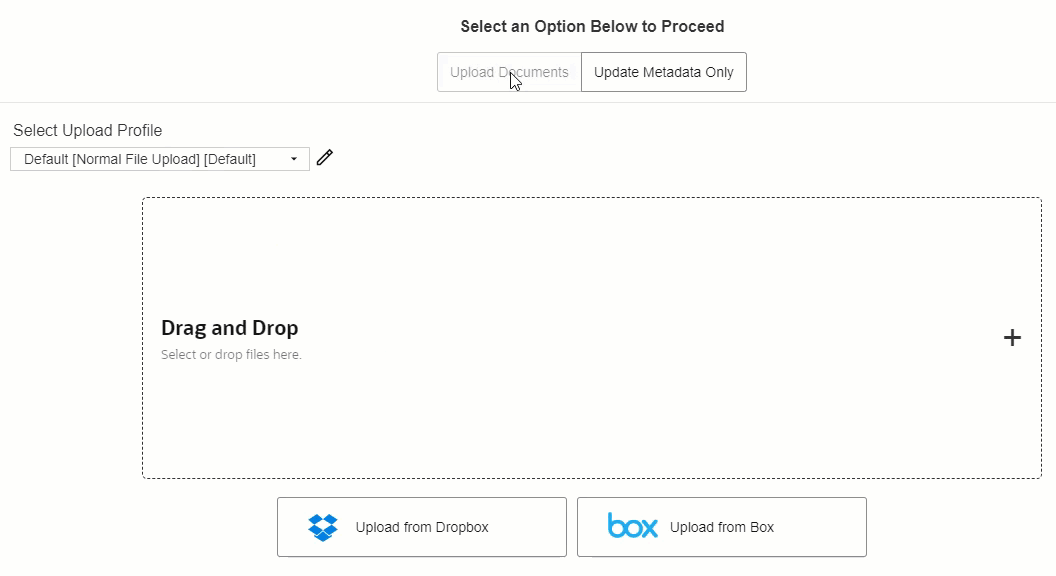This screenshot has height=576, width=1056.
Task: Click 'Select an Option Below to Proceed' heading
Action: [x=592, y=26]
